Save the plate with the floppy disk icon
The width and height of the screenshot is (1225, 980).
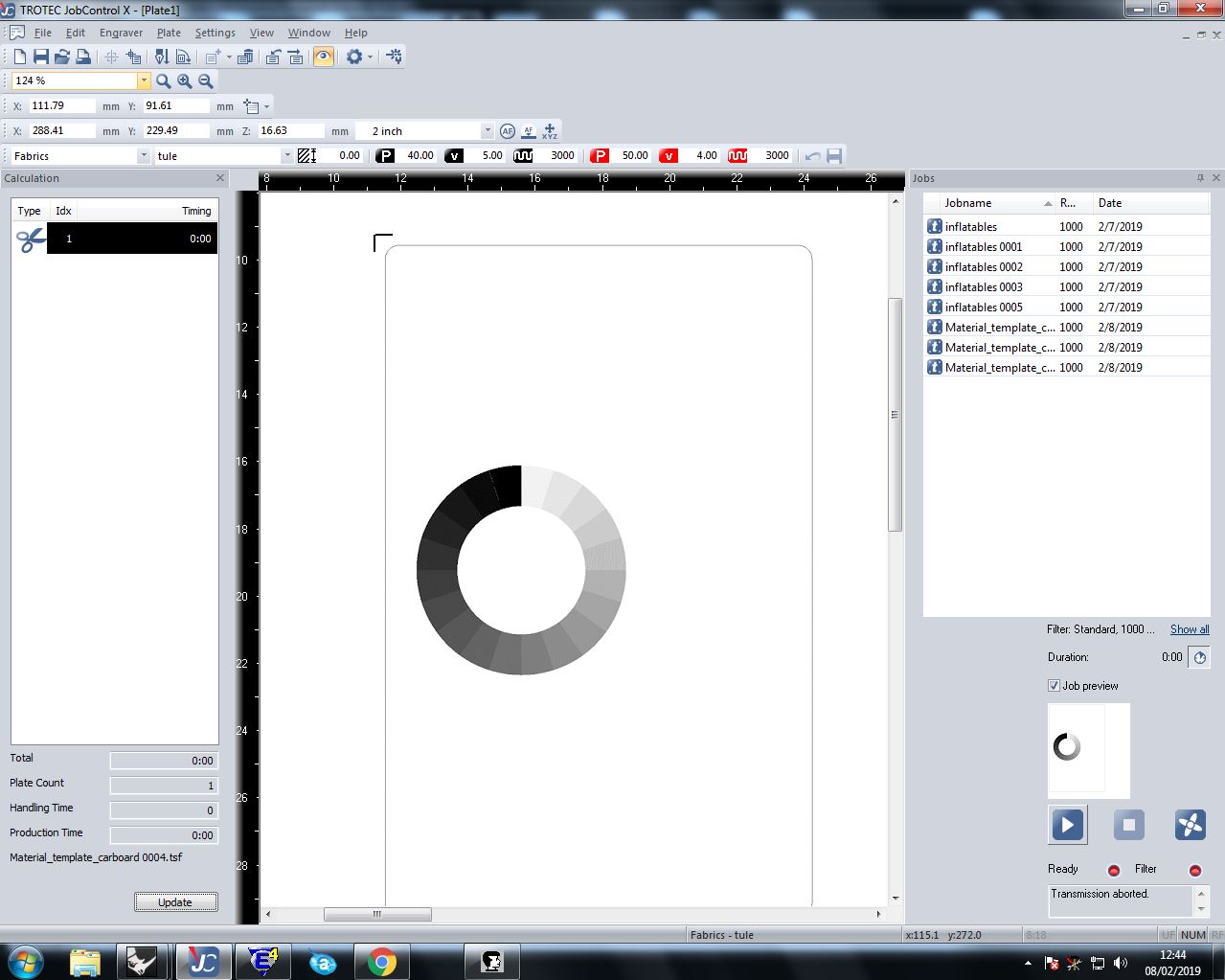(x=41, y=57)
